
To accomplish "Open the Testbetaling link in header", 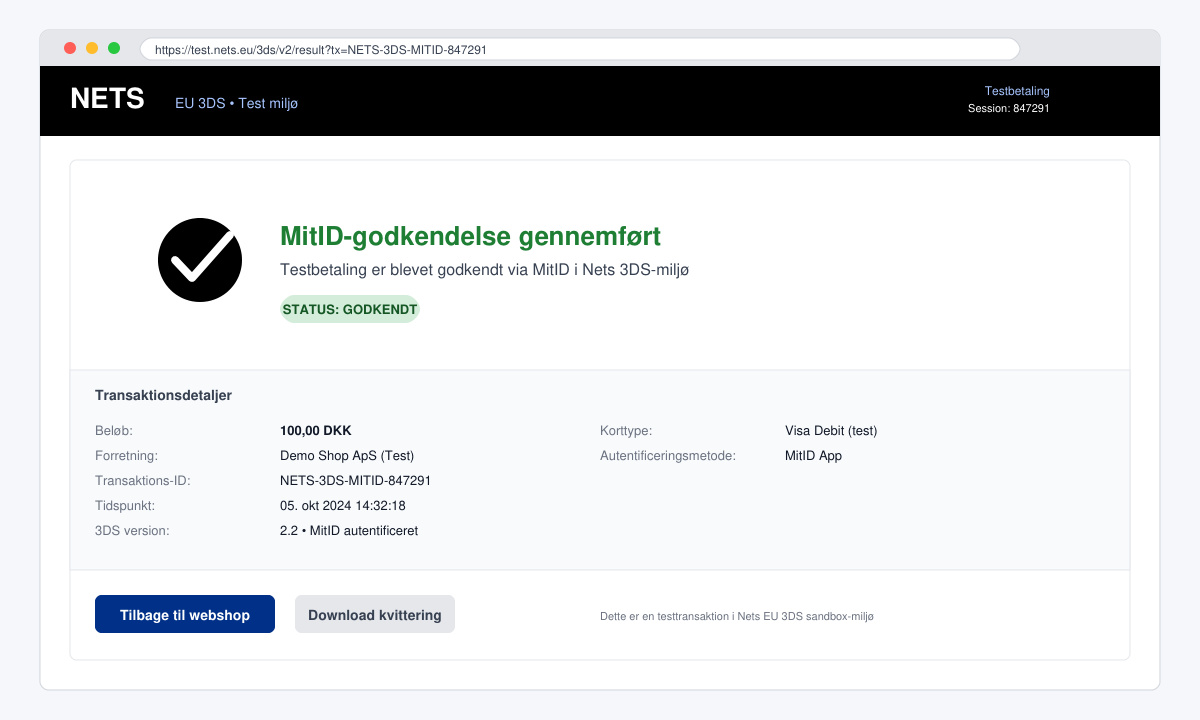I will [x=1017, y=91].
